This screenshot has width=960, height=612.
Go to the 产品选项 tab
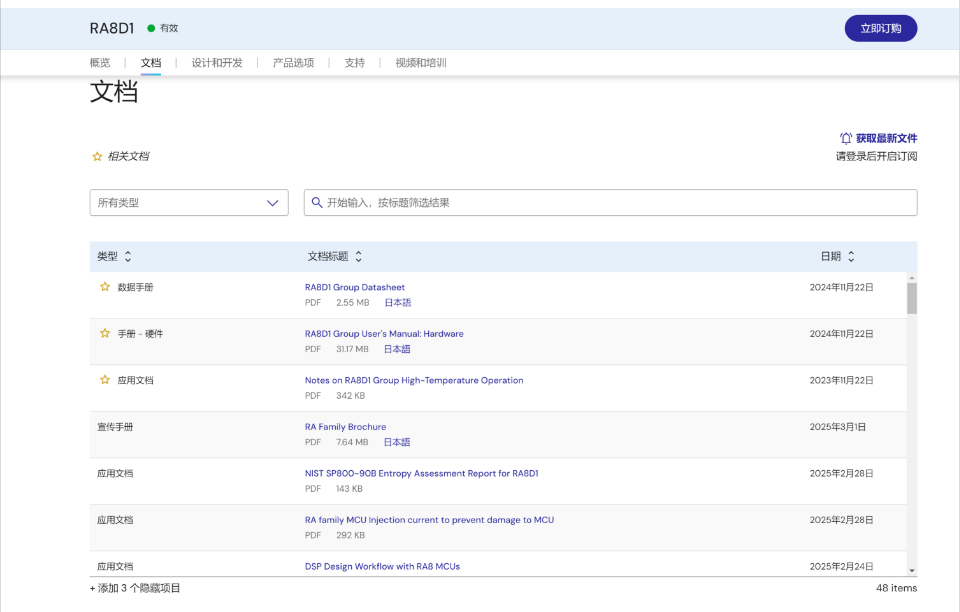click(293, 63)
